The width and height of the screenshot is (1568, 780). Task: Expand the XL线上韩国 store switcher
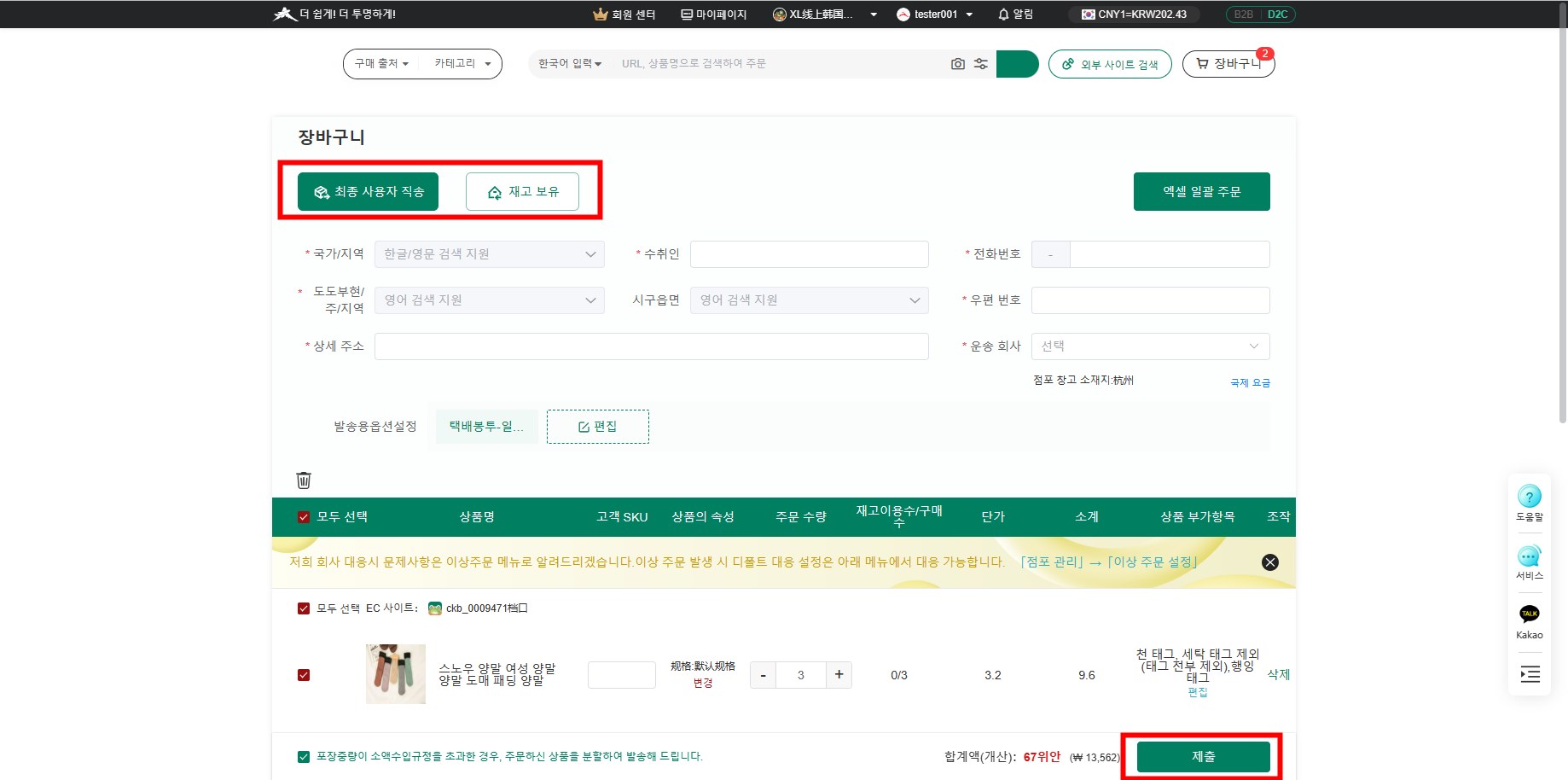[825, 15]
